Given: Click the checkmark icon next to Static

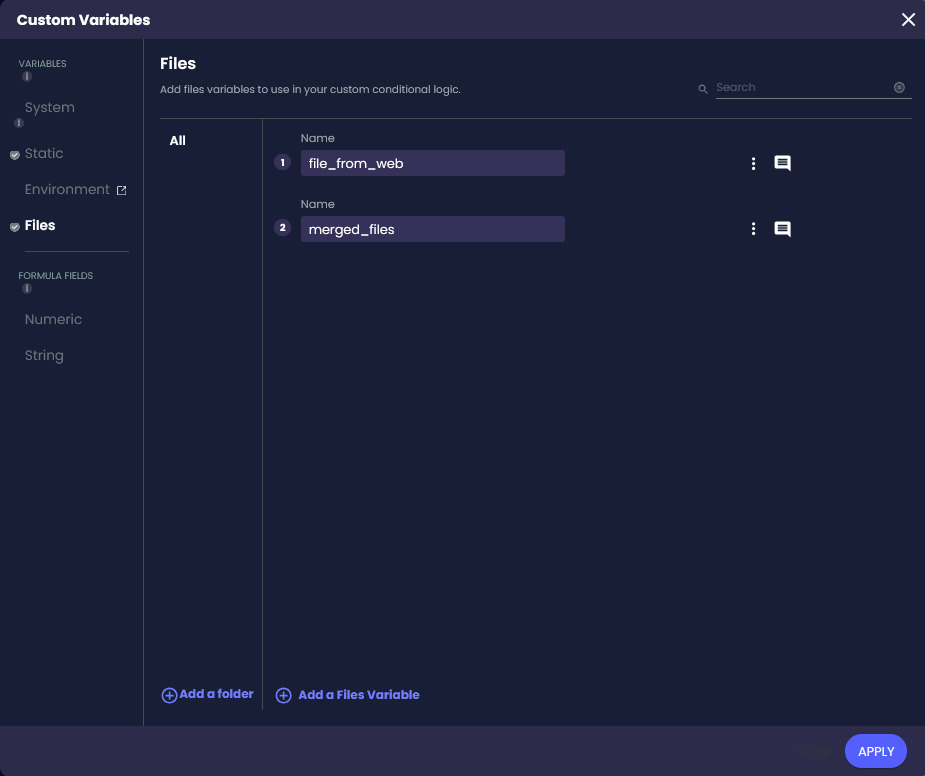Looking at the screenshot, I should click(15, 155).
